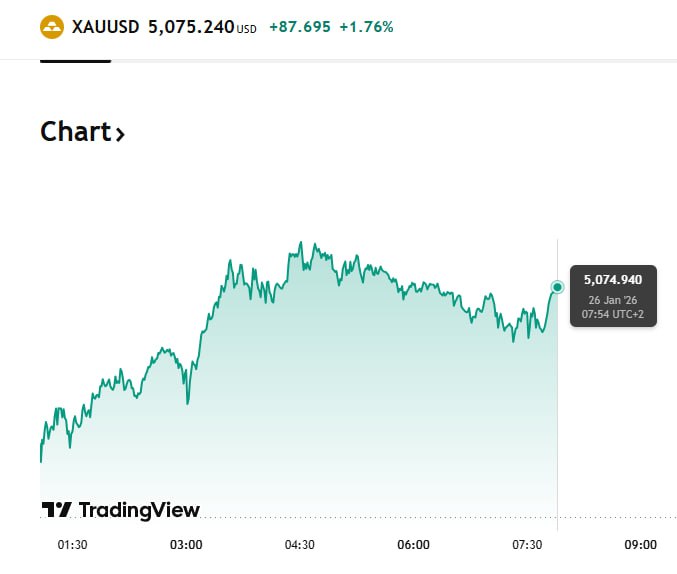Click the 06:00 time axis label

[x=413, y=545]
